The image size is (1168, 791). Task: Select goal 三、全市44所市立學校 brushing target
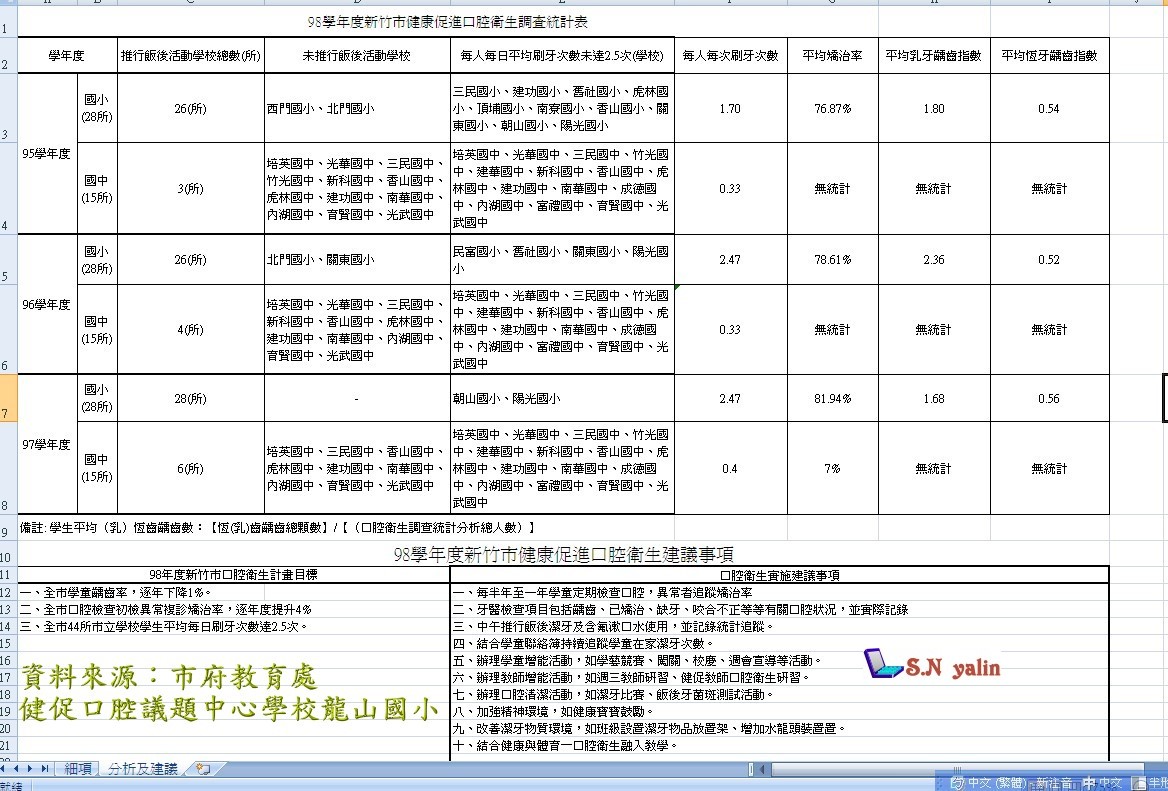pyautogui.click(x=164, y=626)
